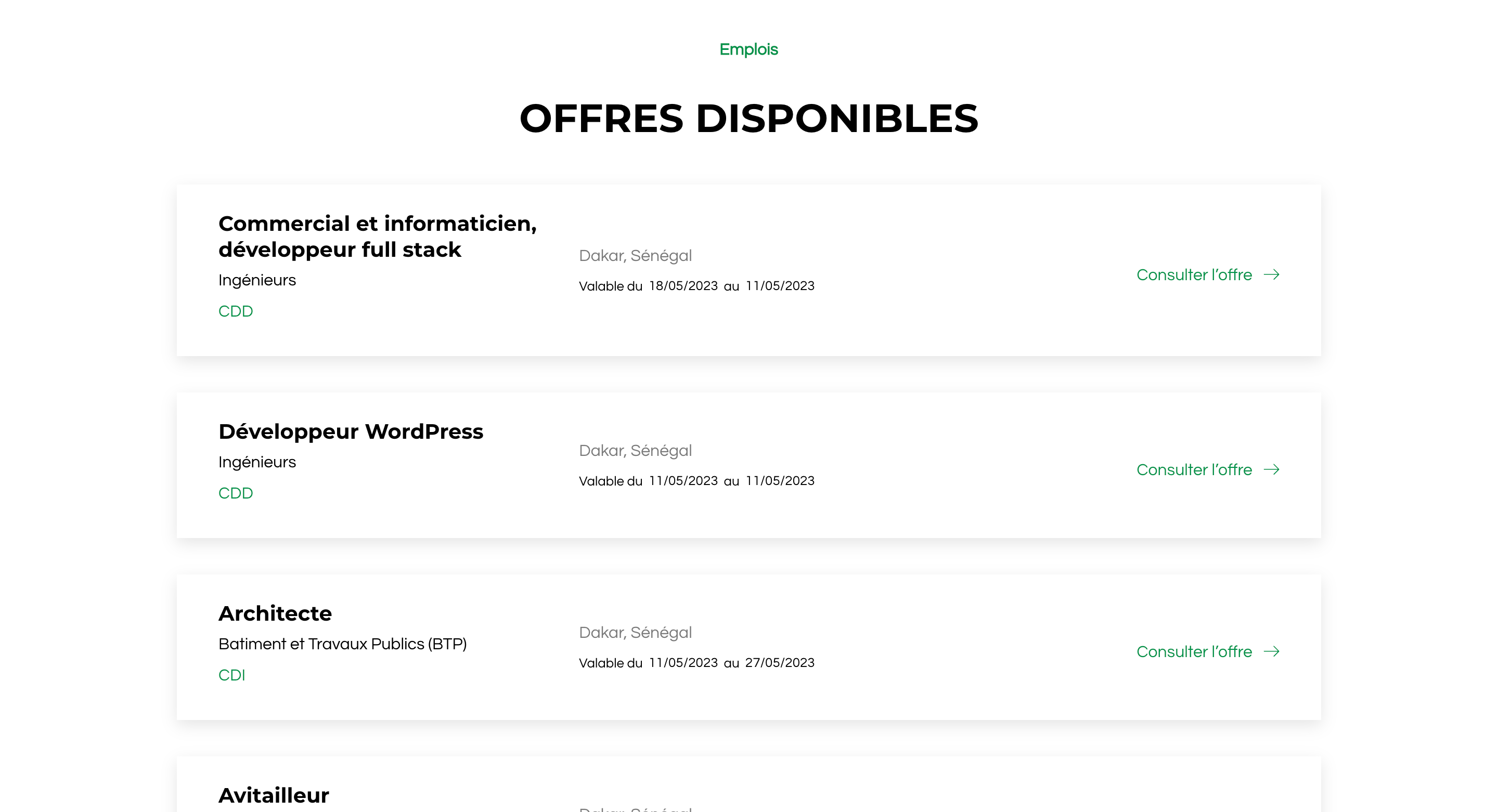1498x812 pixels.
Task: Click arrow icon in Développeur WordPress card
Action: pyautogui.click(x=1272, y=469)
